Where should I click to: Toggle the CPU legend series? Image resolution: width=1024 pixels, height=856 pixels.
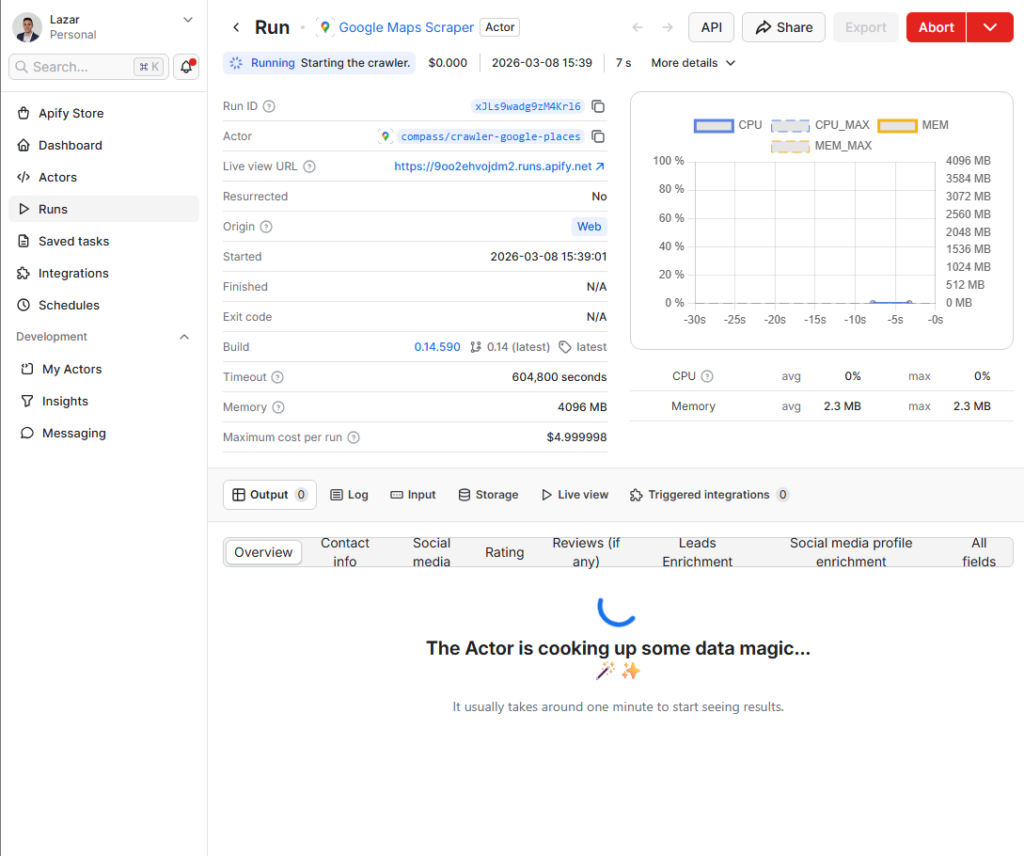728,125
